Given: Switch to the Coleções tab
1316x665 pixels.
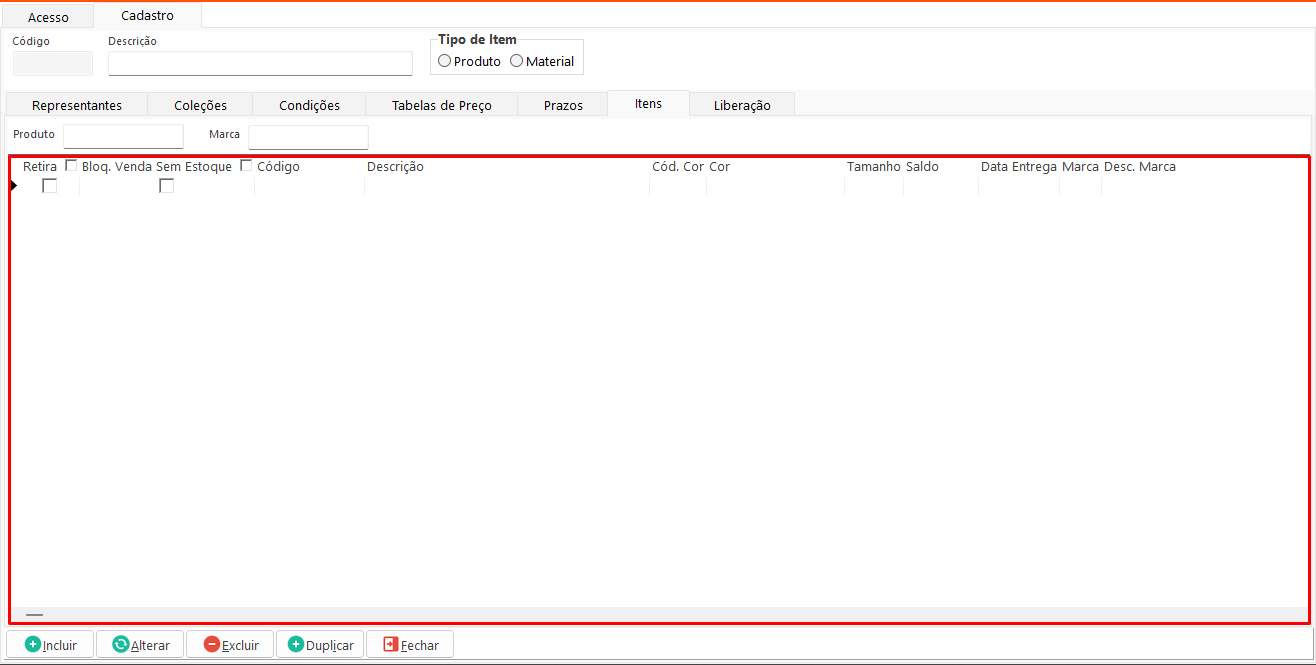Looking at the screenshot, I should tap(200, 105).
